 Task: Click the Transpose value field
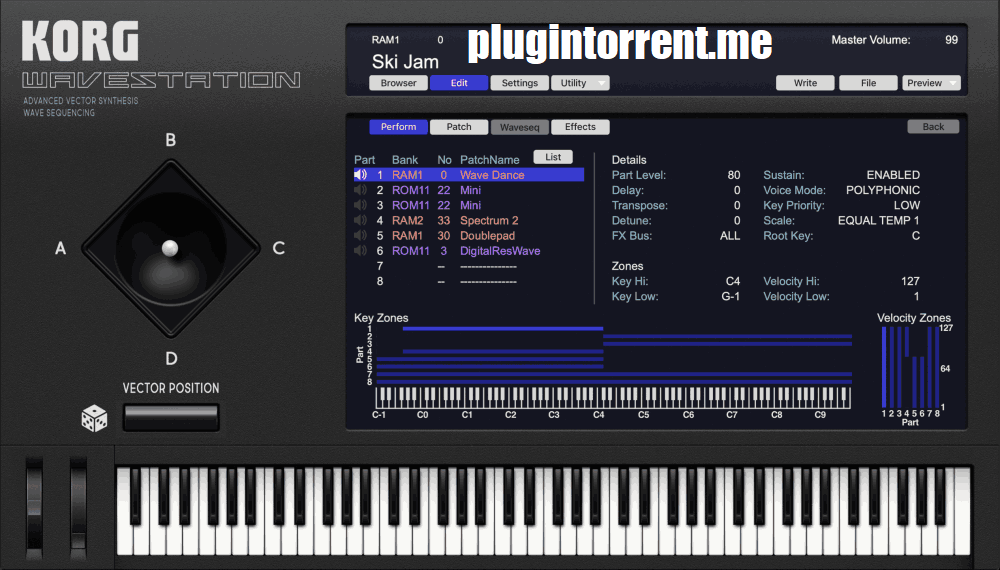737,205
